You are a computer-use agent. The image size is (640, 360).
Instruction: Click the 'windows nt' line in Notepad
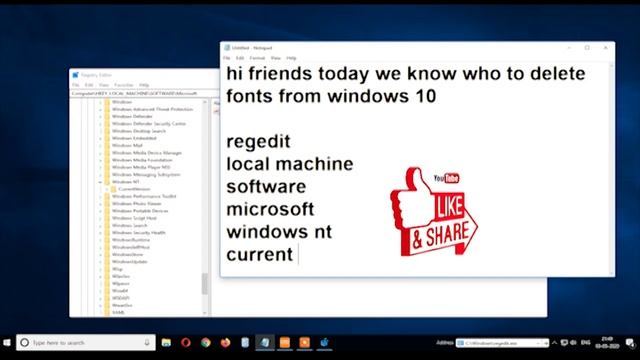pyautogui.click(x=279, y=232)
